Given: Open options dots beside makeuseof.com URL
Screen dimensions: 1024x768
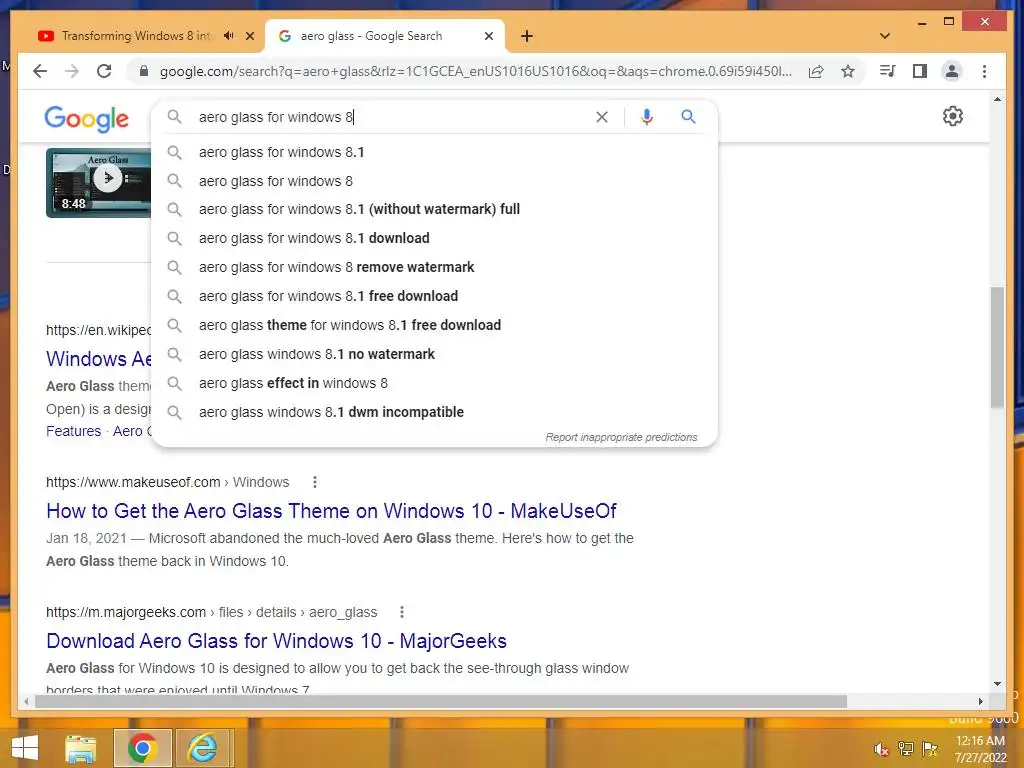Looking at the screenshot, I should (x=315, y=482).
